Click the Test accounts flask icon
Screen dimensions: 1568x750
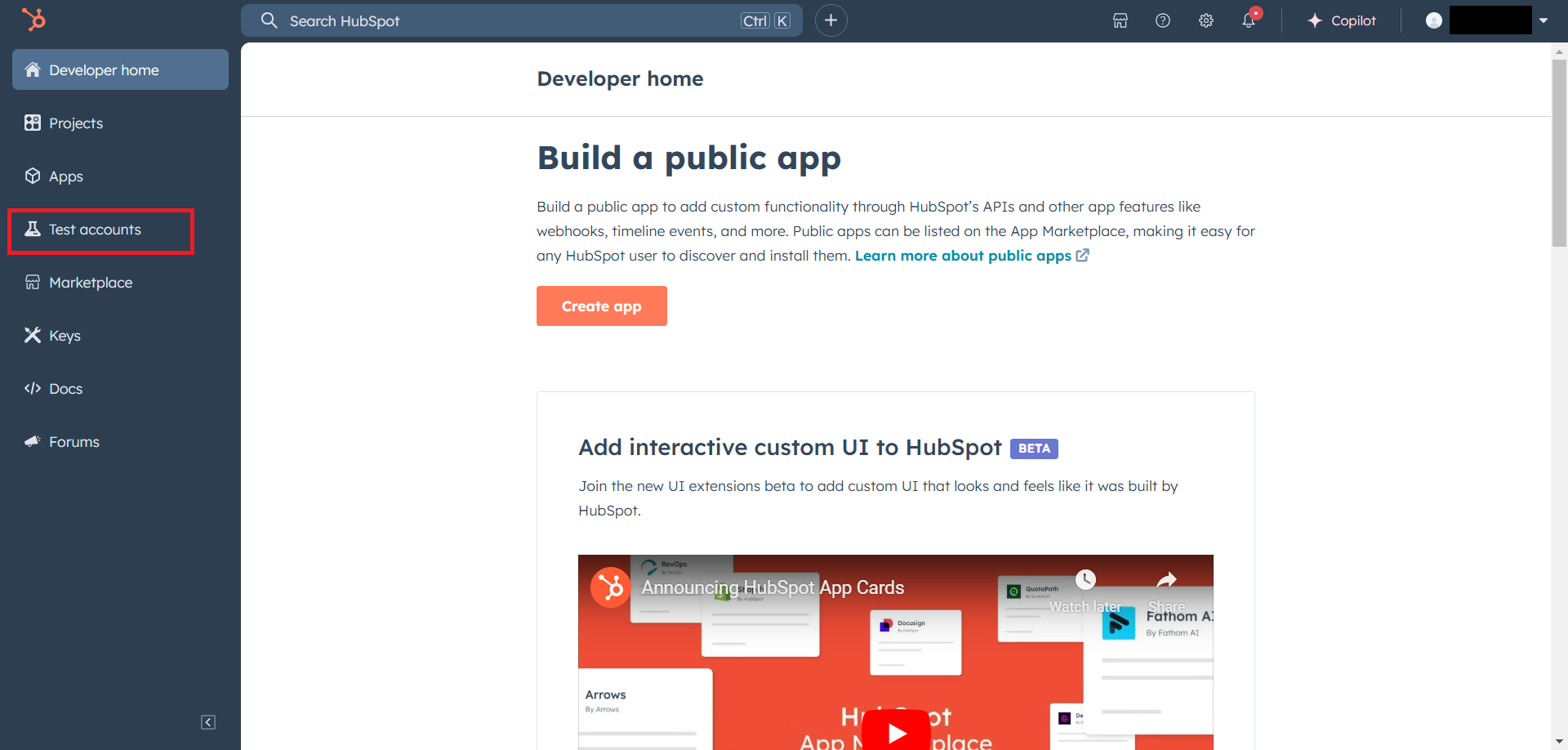pyautogui.click(x=33, y=229)
